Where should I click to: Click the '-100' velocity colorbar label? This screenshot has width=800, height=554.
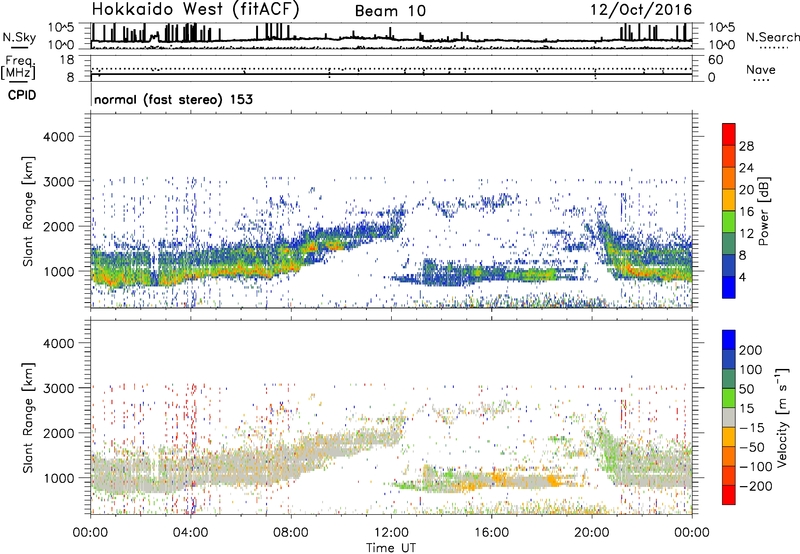click(756, 467)
